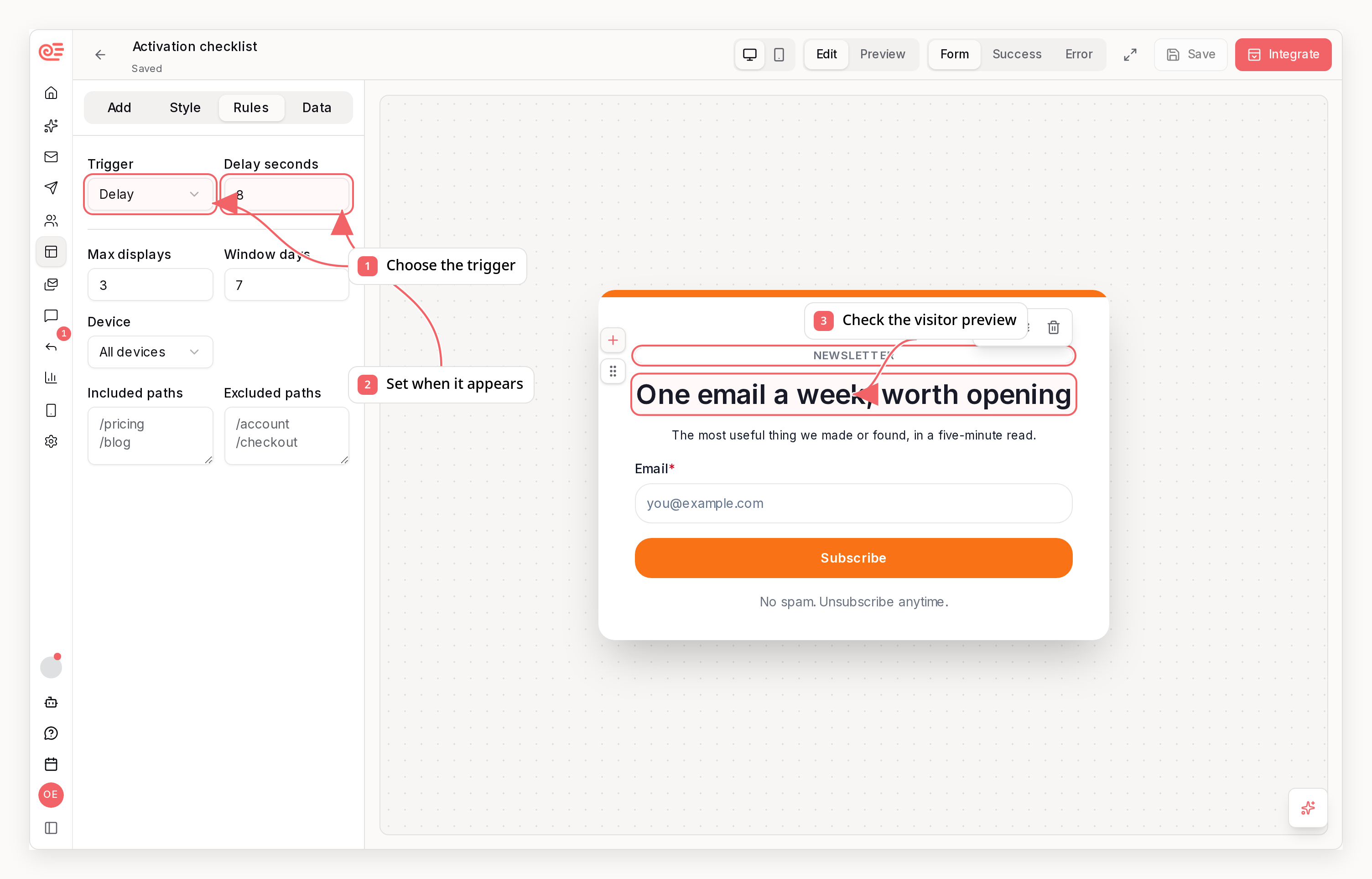Click the OE user avatar
Screen dimensions: 1372x879
(x=51, y=795)
